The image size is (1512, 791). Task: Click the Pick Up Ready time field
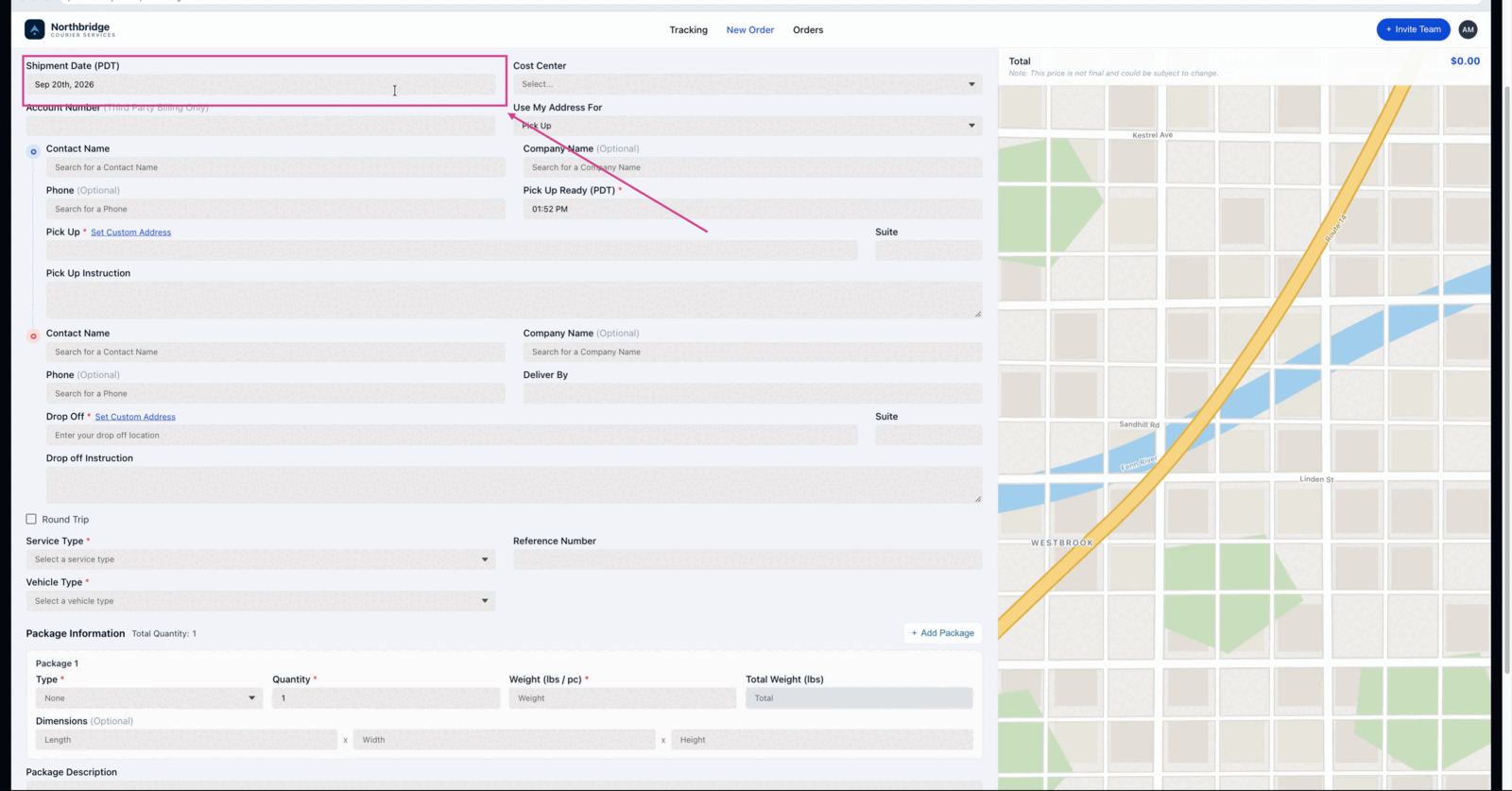point(752,209)
